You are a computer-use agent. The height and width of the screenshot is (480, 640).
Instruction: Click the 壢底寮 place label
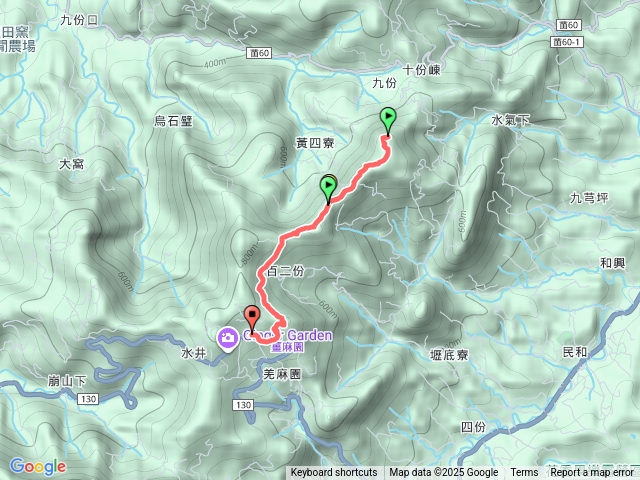pyautogui.click(x=449, y=355)
